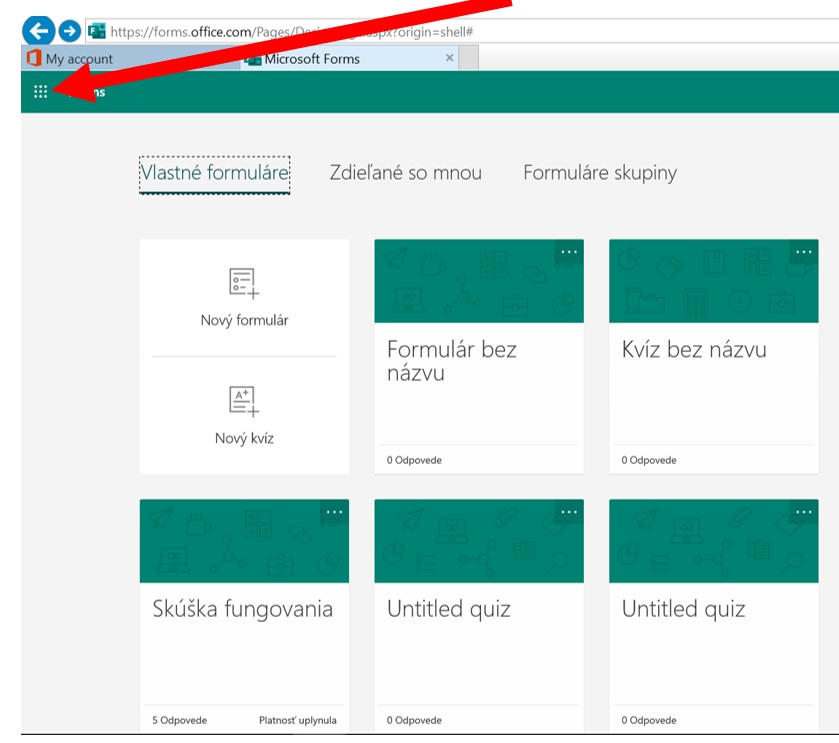Click the browser back arrow button
The width and height of the screenshot is (839, 743).
coord(38,31)
